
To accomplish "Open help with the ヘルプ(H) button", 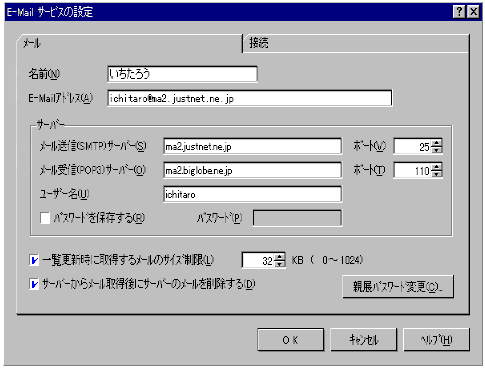I will [x=436, y=340].
